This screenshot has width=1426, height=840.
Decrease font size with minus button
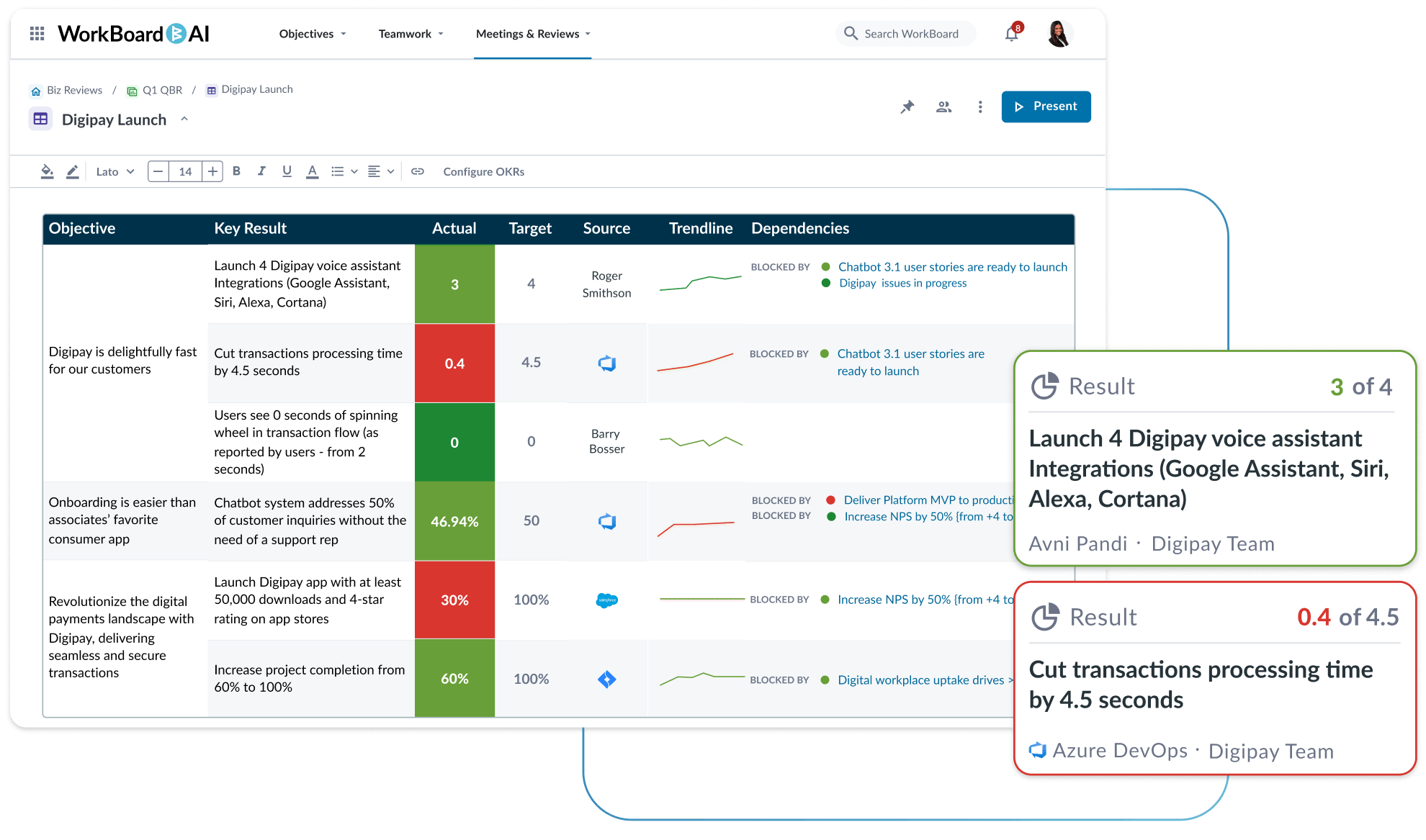158,171
